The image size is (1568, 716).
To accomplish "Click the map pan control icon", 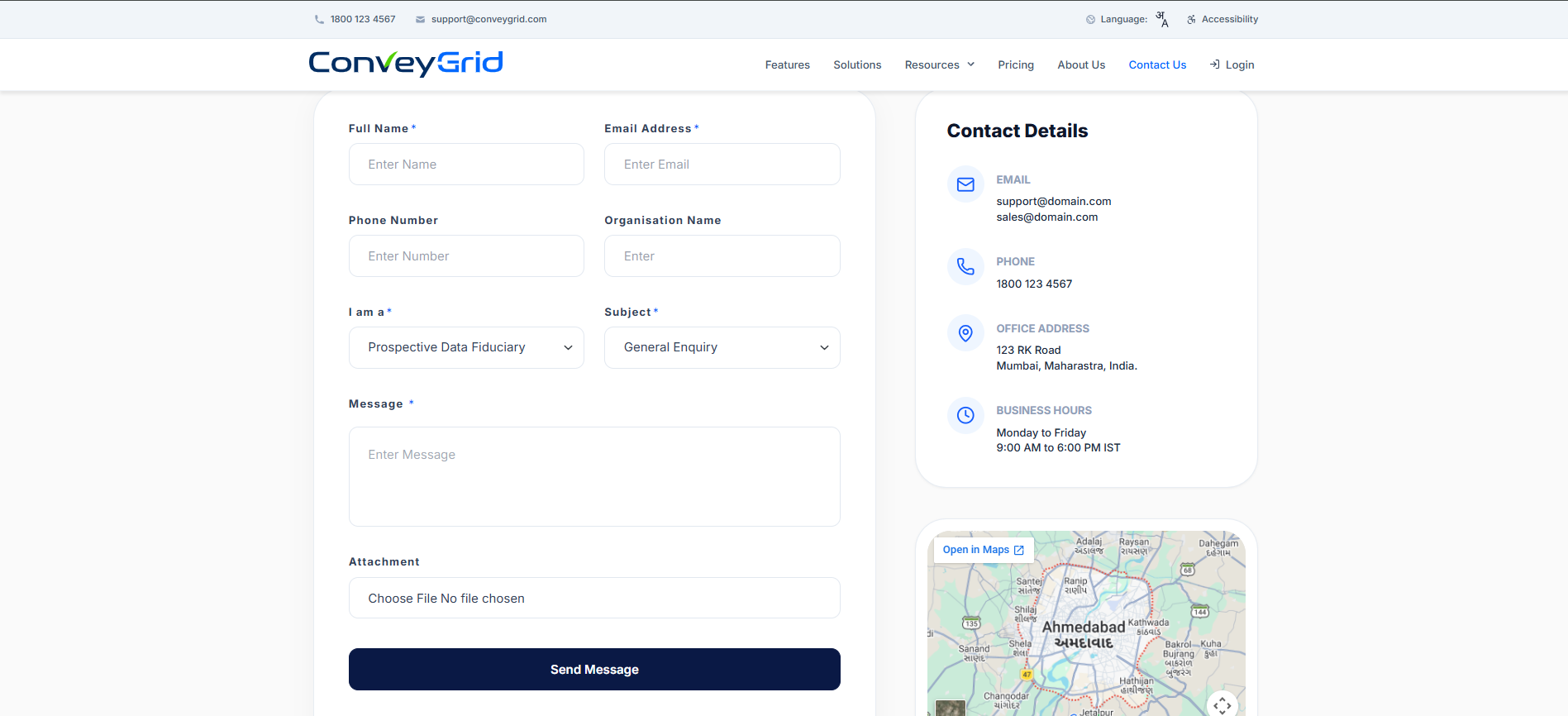I will click(1222, 705).
